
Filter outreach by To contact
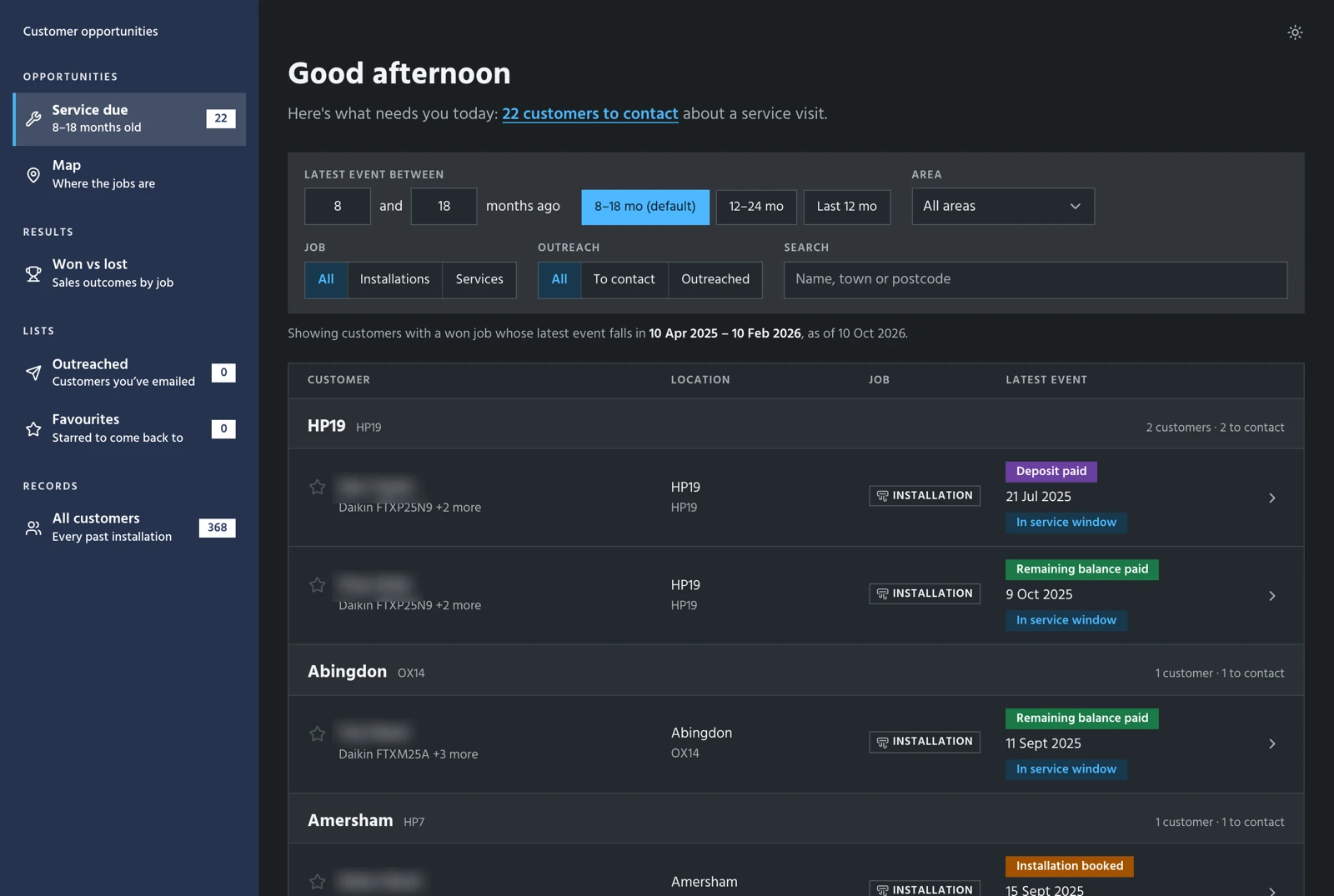tap(624, 279)
